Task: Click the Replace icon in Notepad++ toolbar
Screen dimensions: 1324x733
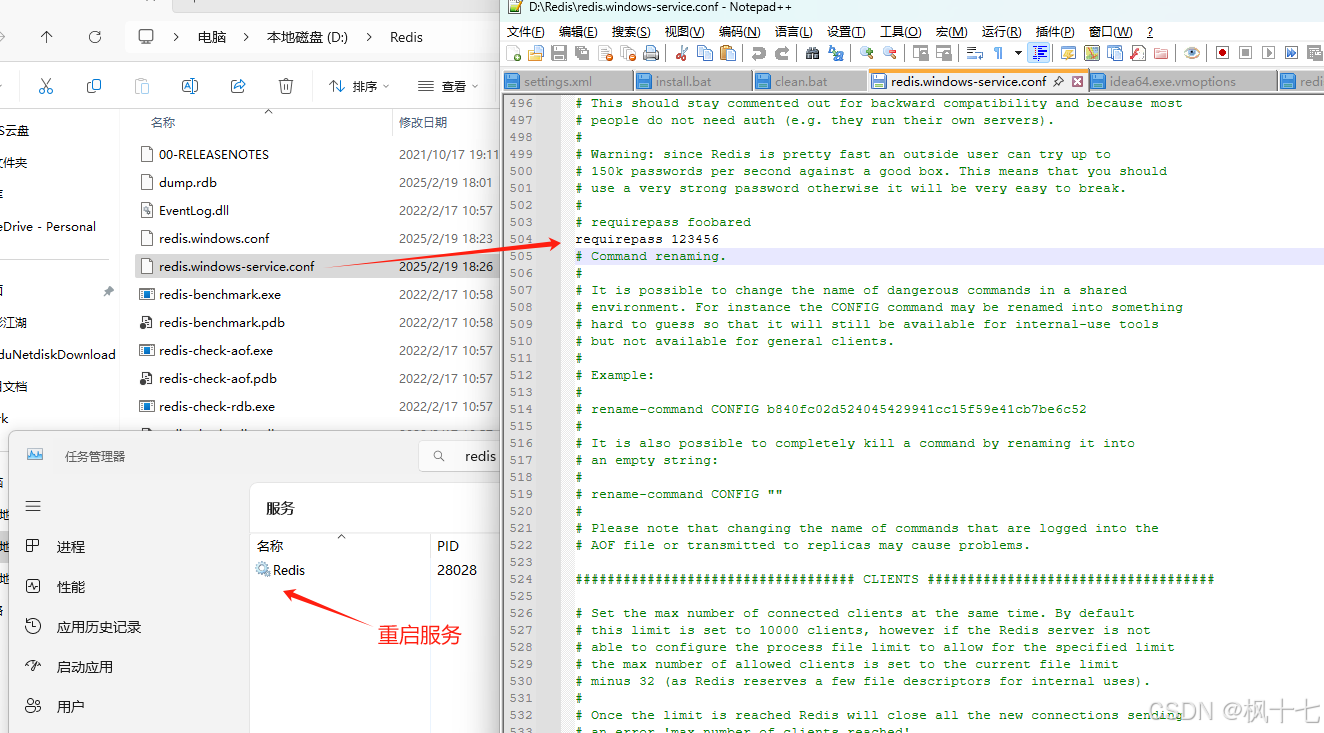Action: click(836, 53)
